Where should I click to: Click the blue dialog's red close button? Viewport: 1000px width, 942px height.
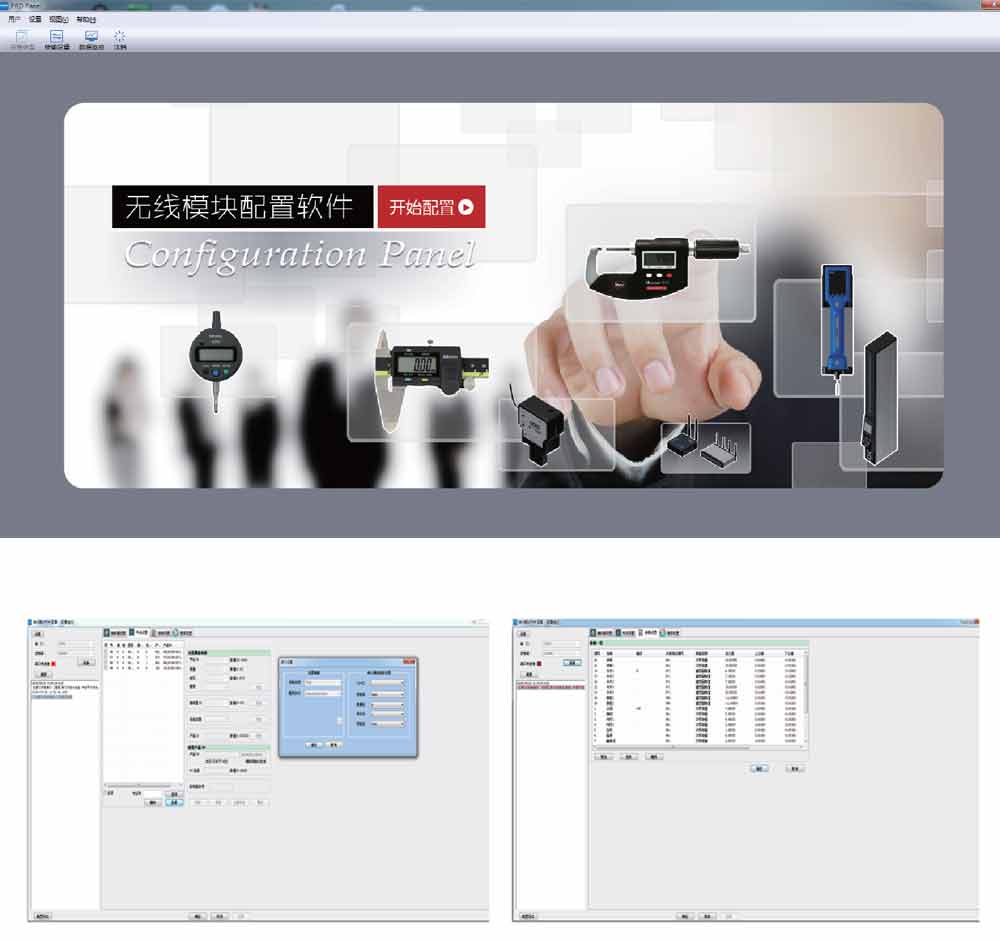coord(408,662)
